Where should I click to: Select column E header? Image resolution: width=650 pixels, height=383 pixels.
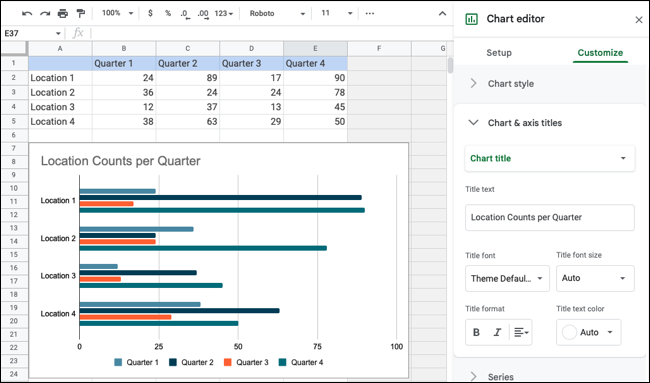tap(315, 48)
